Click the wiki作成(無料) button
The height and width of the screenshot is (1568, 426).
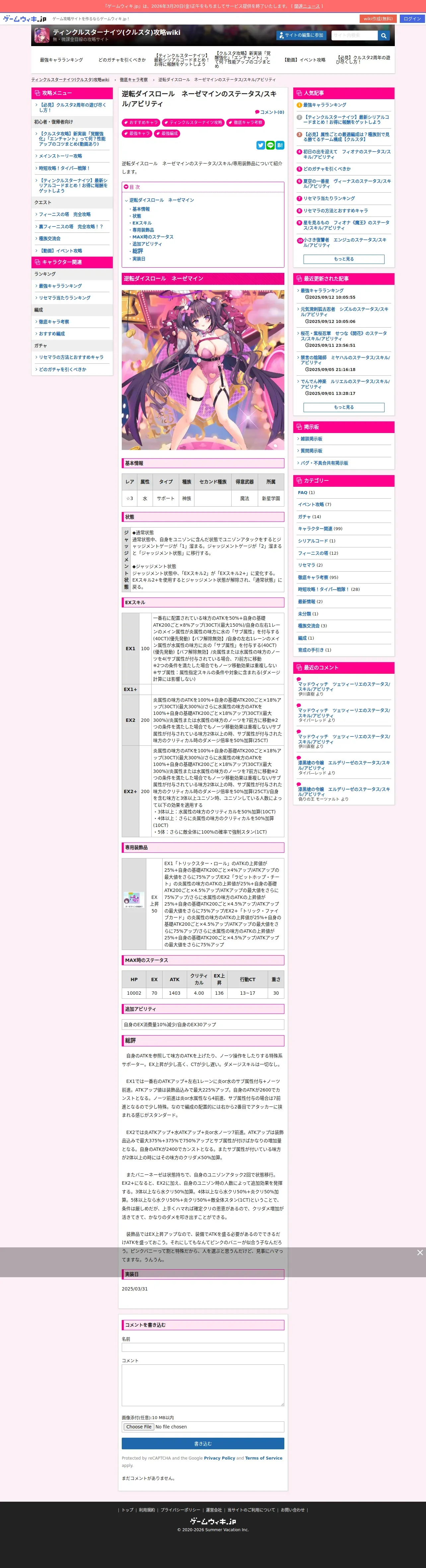click(x=378, y=19)
